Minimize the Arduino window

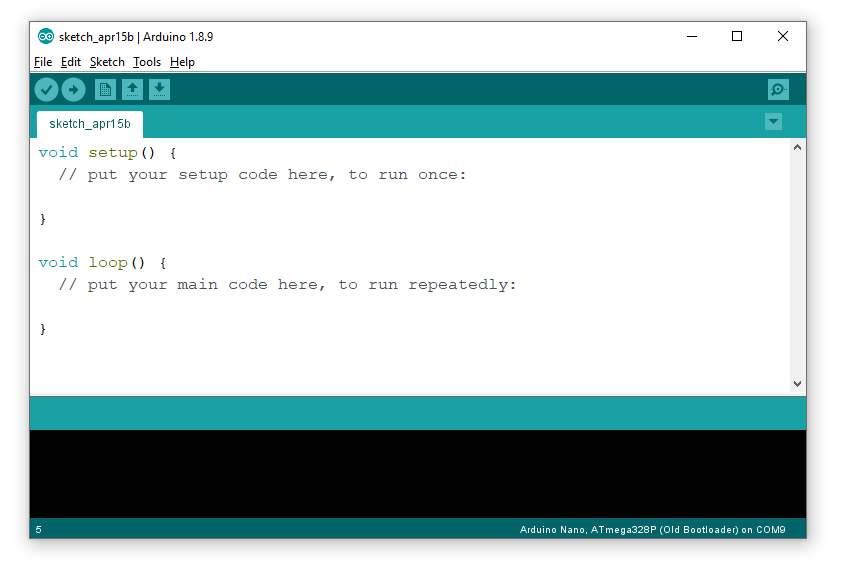[x=692, y=36]
